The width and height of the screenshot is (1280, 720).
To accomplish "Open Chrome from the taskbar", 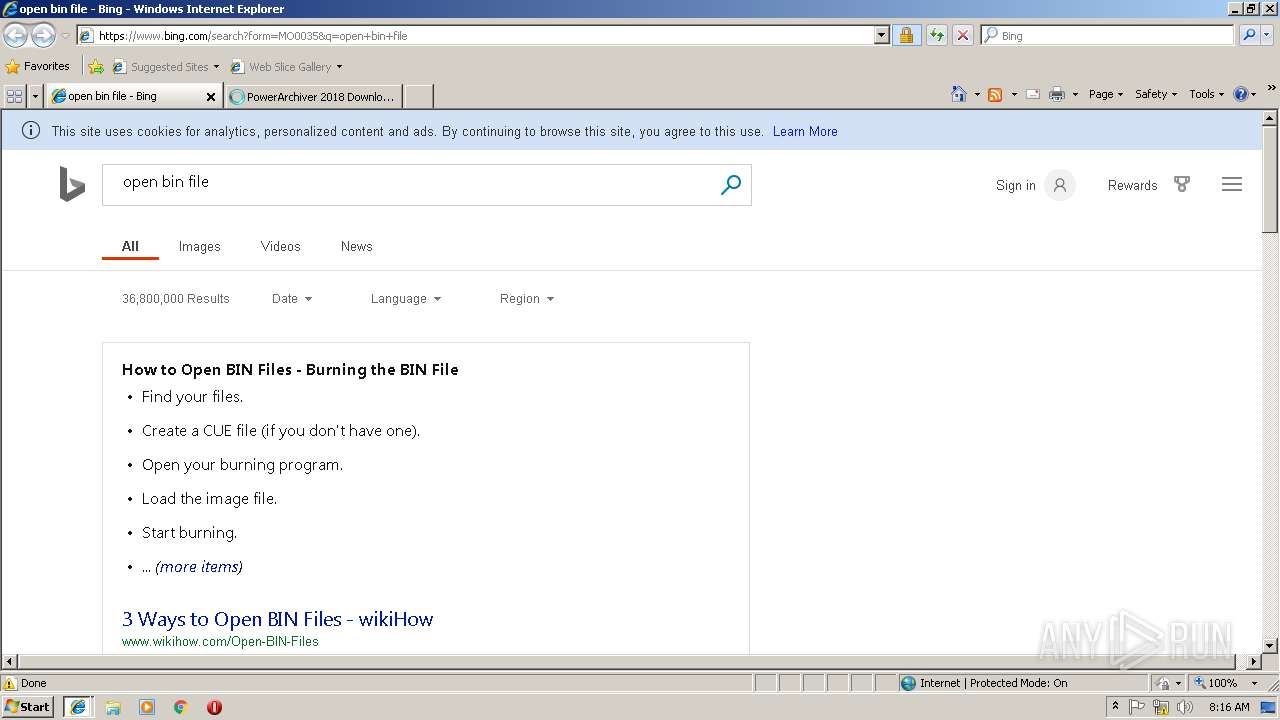I will tap(180, 707).
